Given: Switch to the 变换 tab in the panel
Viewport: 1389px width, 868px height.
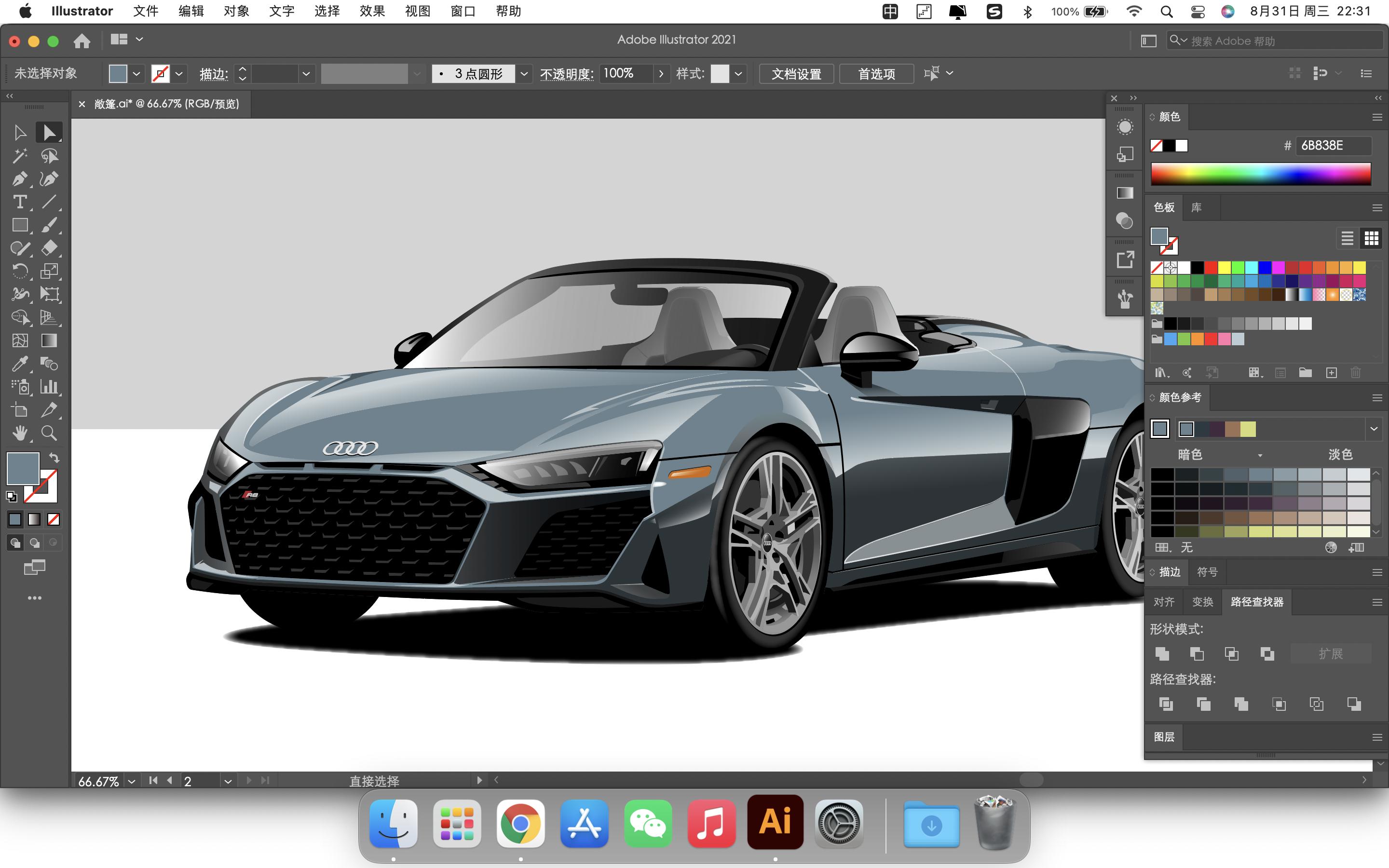Looking at the screenshot, I should point(1203,601).
